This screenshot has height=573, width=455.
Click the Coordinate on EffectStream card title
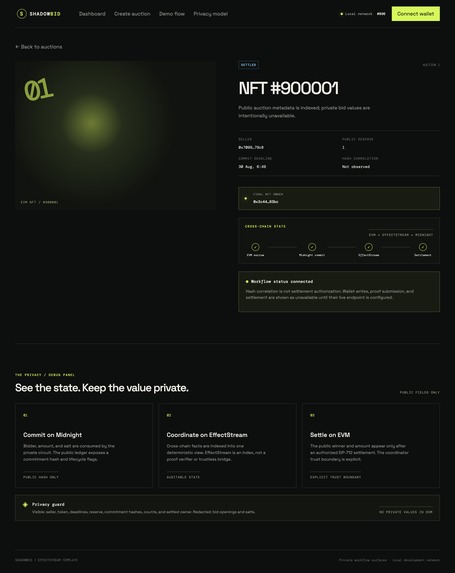207,435
